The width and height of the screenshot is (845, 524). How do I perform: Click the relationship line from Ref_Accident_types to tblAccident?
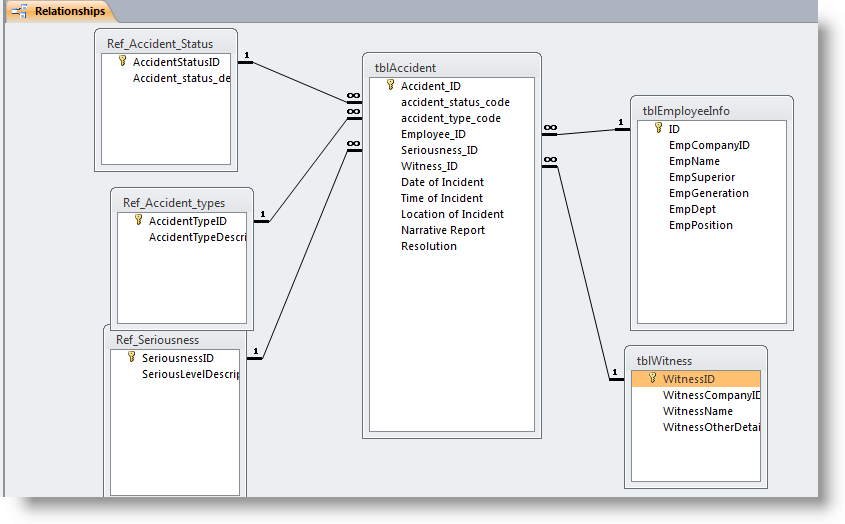(308, 170)
